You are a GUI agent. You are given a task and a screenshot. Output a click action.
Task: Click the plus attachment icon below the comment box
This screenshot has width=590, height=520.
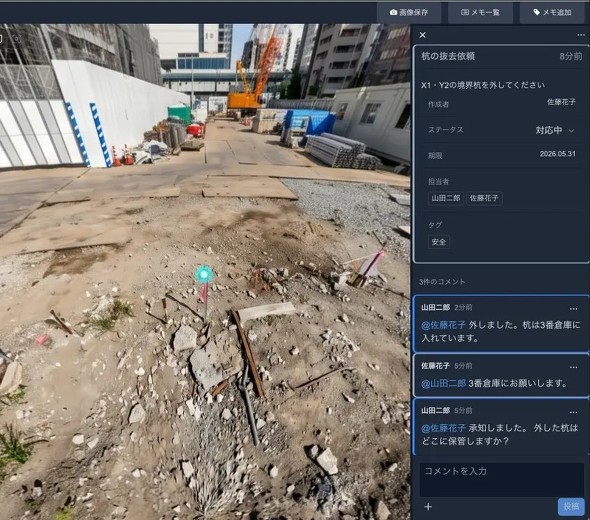tap(428, 506)
